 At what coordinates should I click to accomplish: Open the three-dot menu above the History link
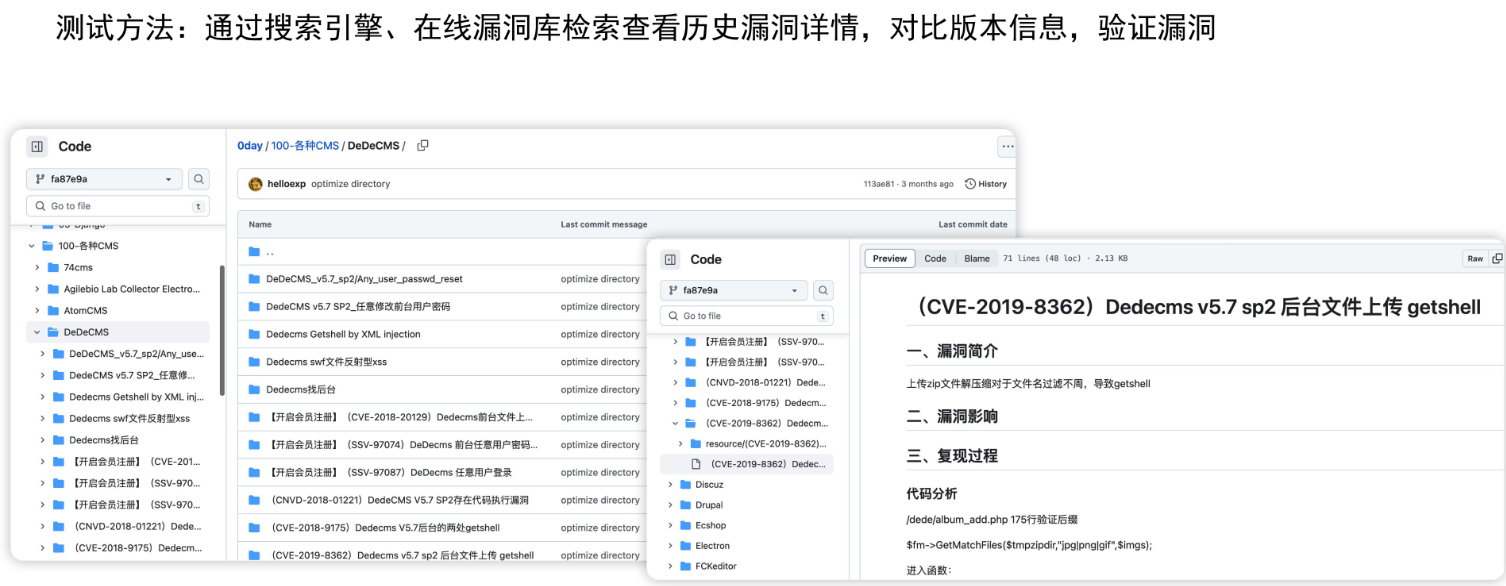pyautogui.click(x=1006, y=147)
